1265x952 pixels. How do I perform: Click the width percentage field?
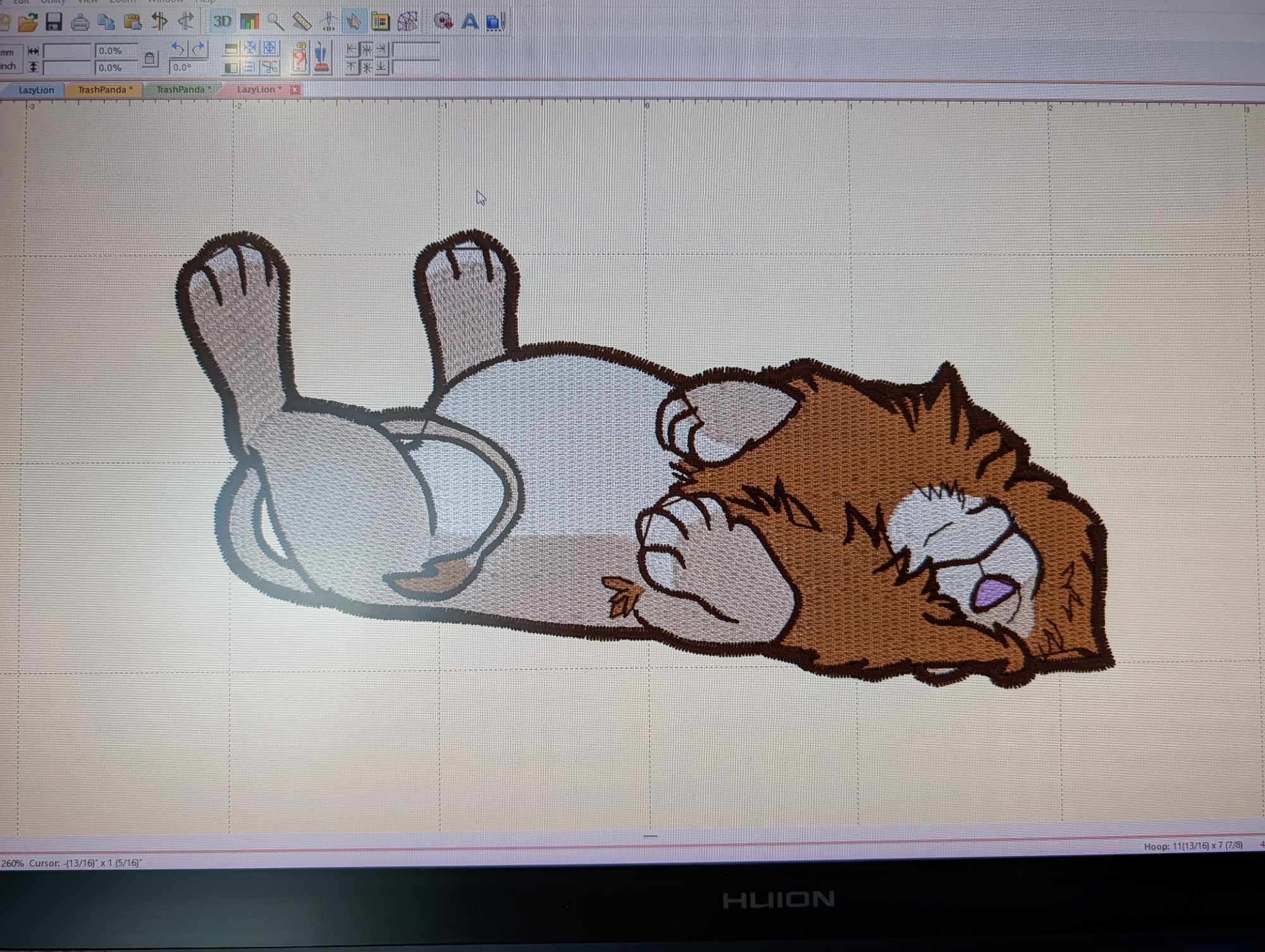pyautogui.click(x=115, y=51)
